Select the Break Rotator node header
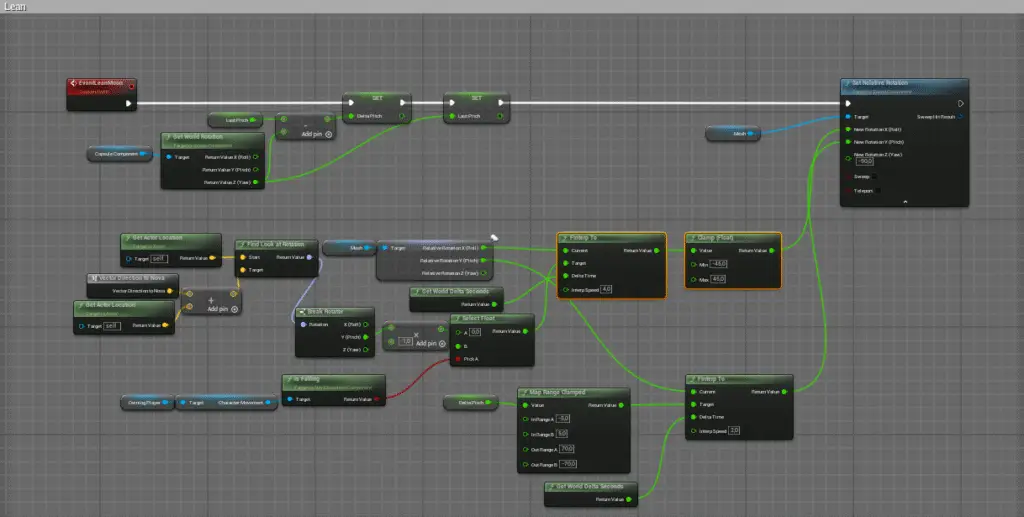This screenshot has width=1024, height=517. (x=332, y=312)
